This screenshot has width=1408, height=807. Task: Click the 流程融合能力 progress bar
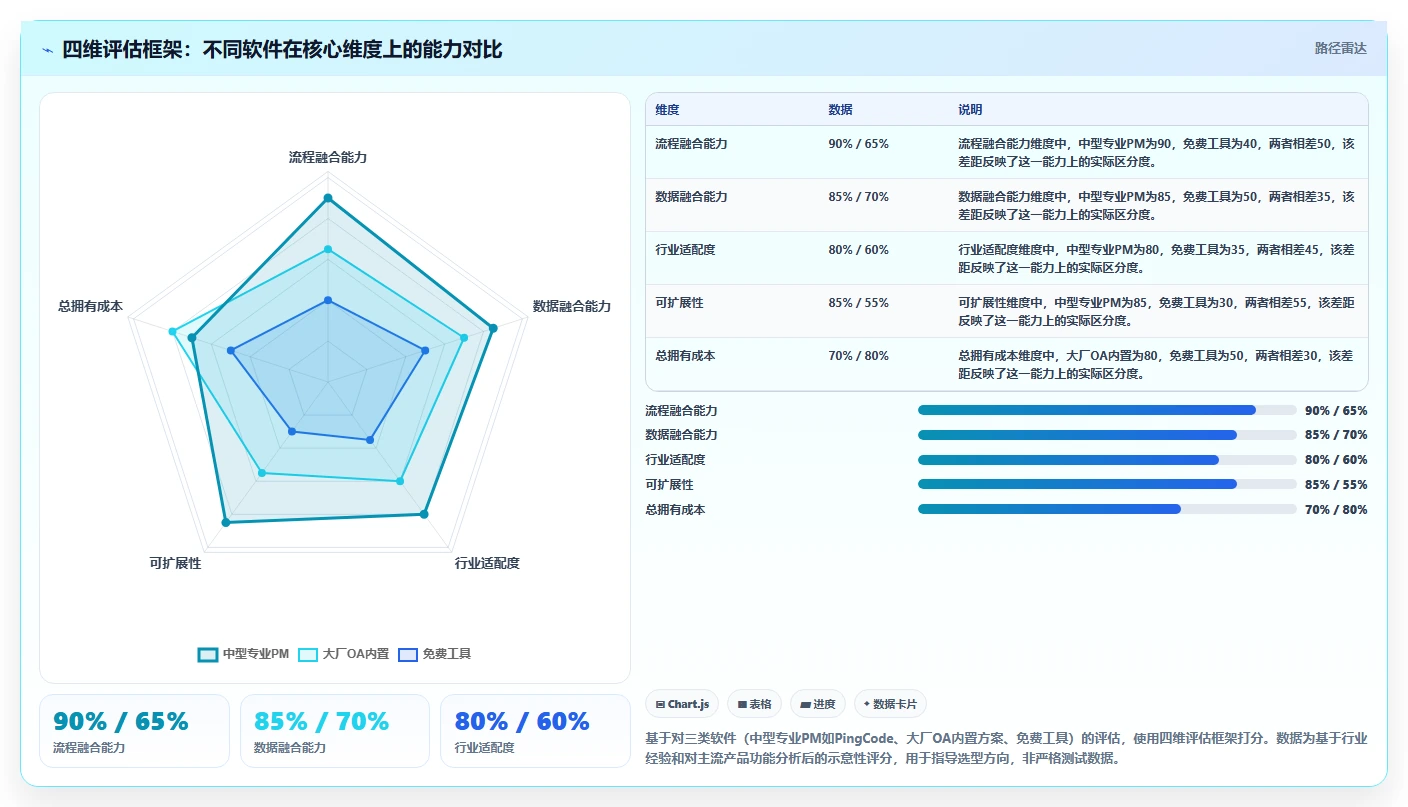pyautogui.click(x=1107, y=410)
